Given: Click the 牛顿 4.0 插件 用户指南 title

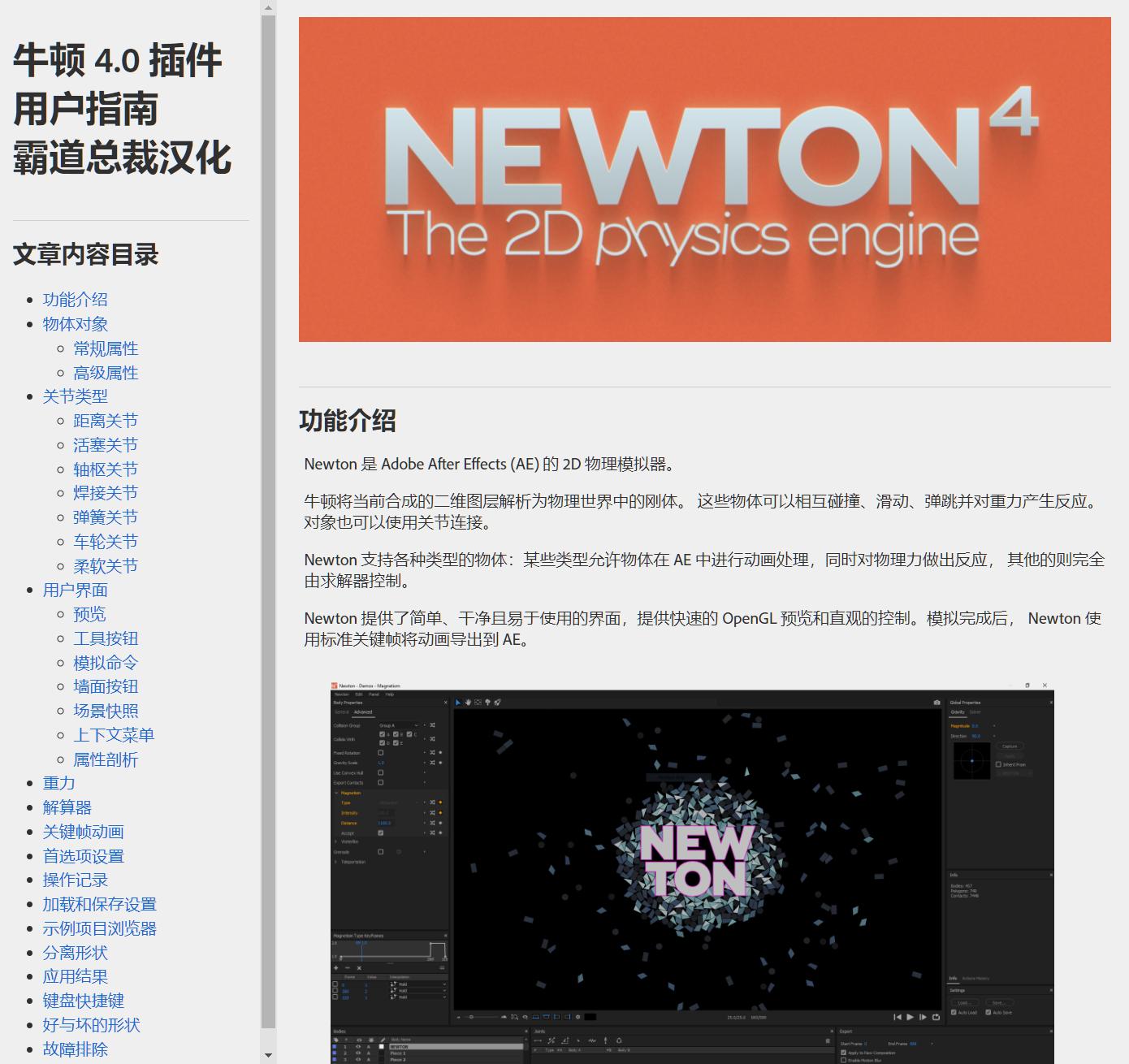Looking at the screenshot, I should coord(123,109).
